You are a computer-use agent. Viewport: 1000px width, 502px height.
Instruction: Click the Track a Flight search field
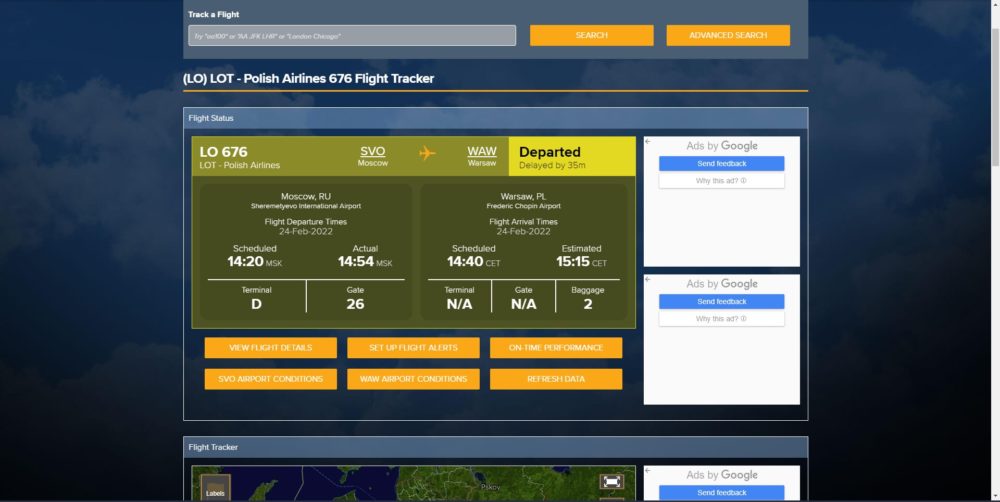352,36
